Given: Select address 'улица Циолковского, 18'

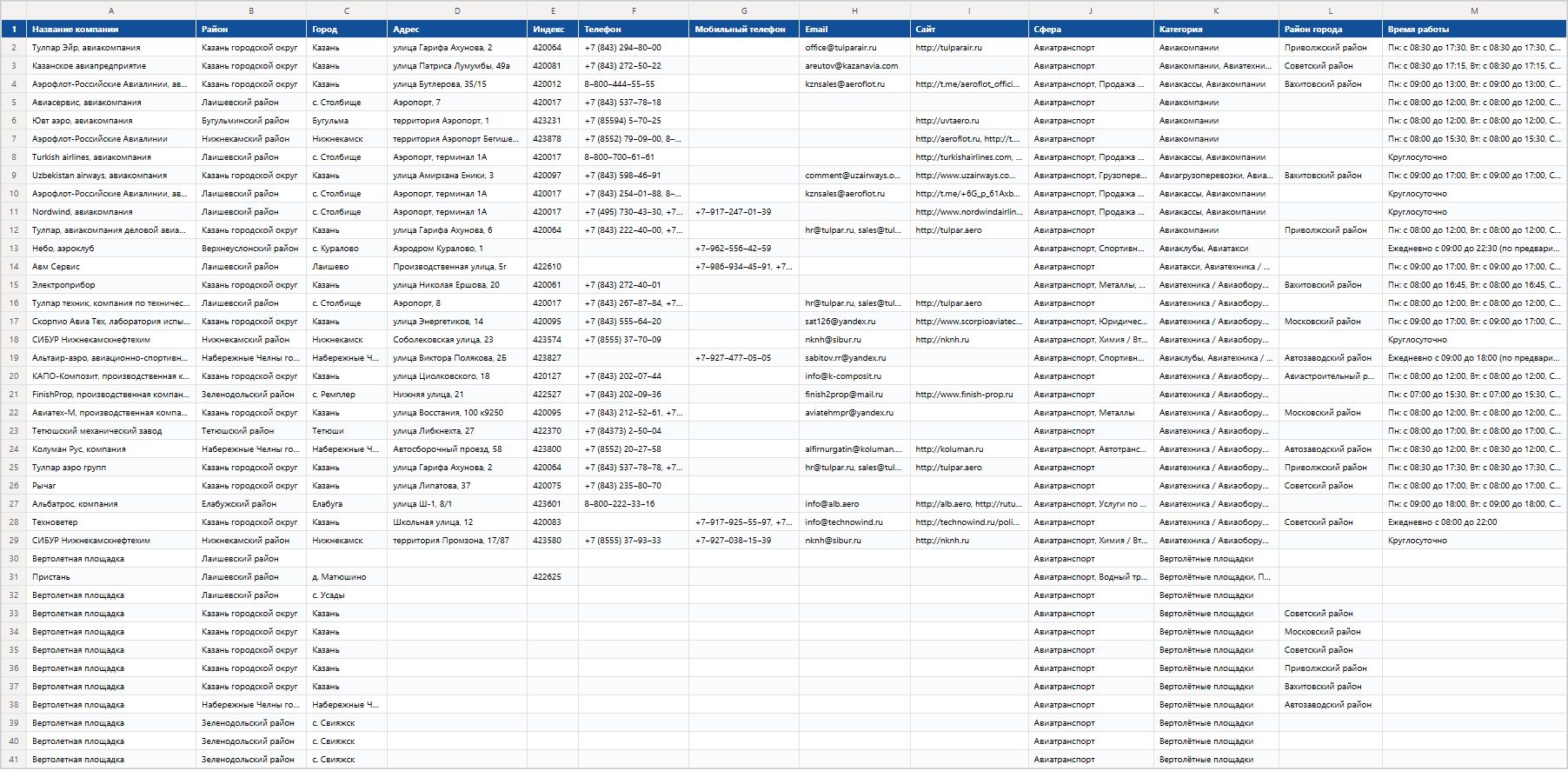Looking at the screenshot, I should [x=457, y=376].
